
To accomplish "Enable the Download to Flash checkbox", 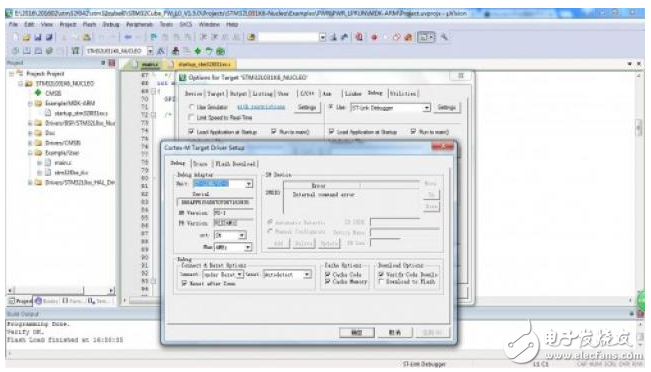I will [x=381, y=282].
